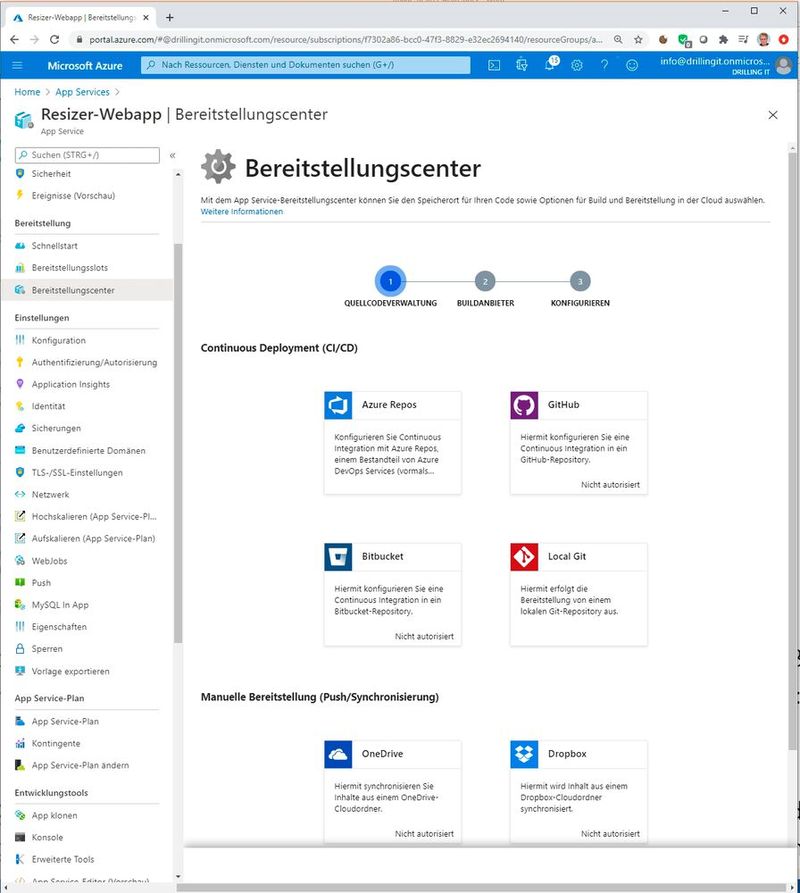Open portal settings gear
800x893 pixels.
(577, 65)
